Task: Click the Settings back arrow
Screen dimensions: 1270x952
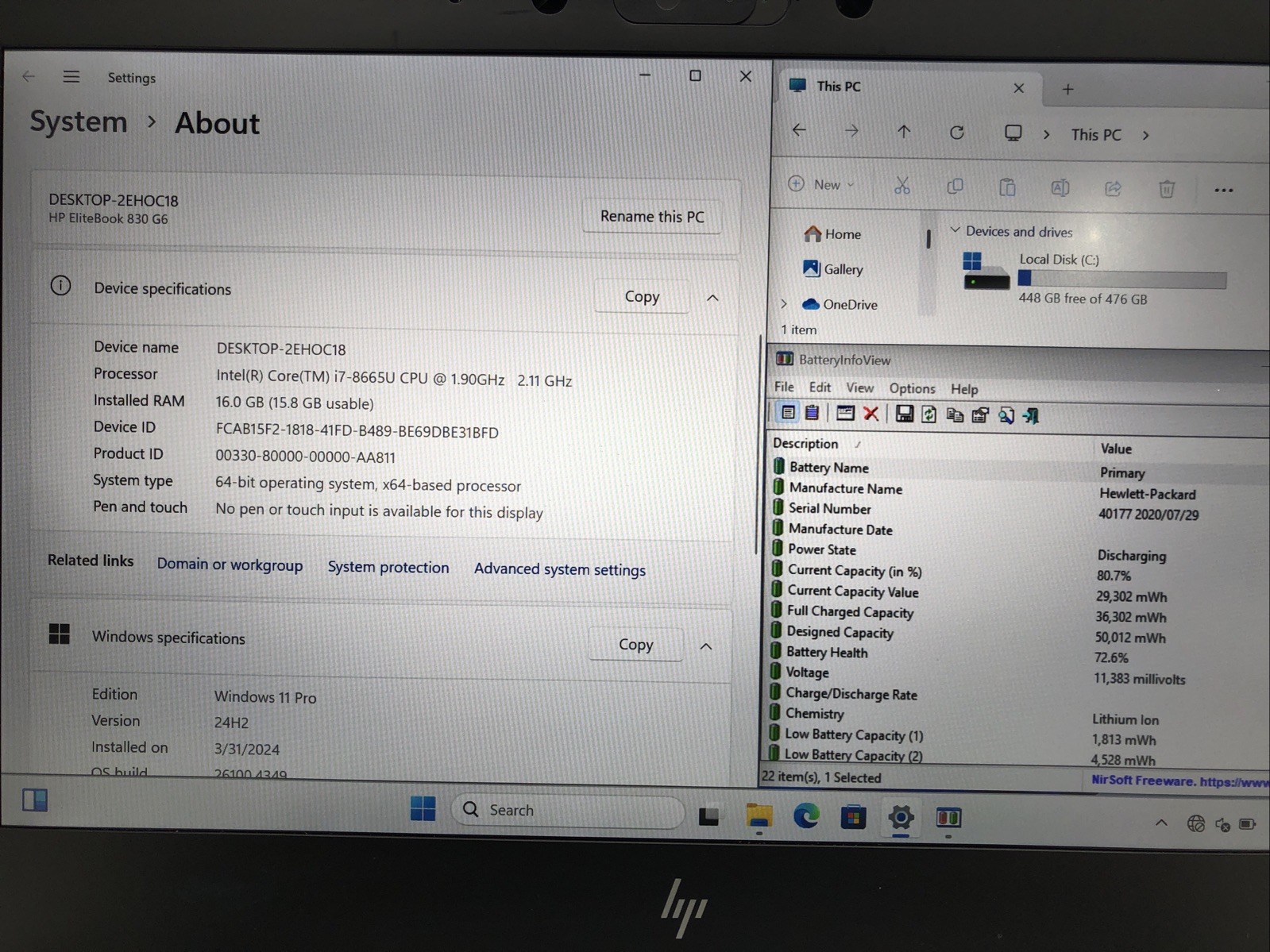Action: (29, 76)
